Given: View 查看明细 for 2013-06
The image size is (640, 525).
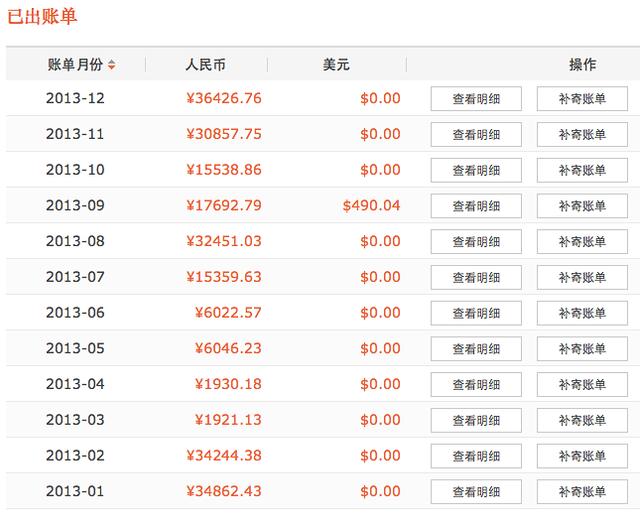Looking at the screenshot, I should pyautogui.click(x=476, y=313).
